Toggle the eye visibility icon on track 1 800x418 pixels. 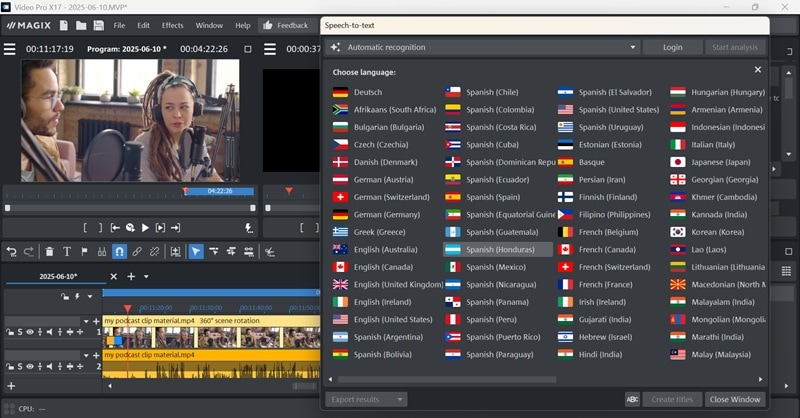(x=30, y=332)
